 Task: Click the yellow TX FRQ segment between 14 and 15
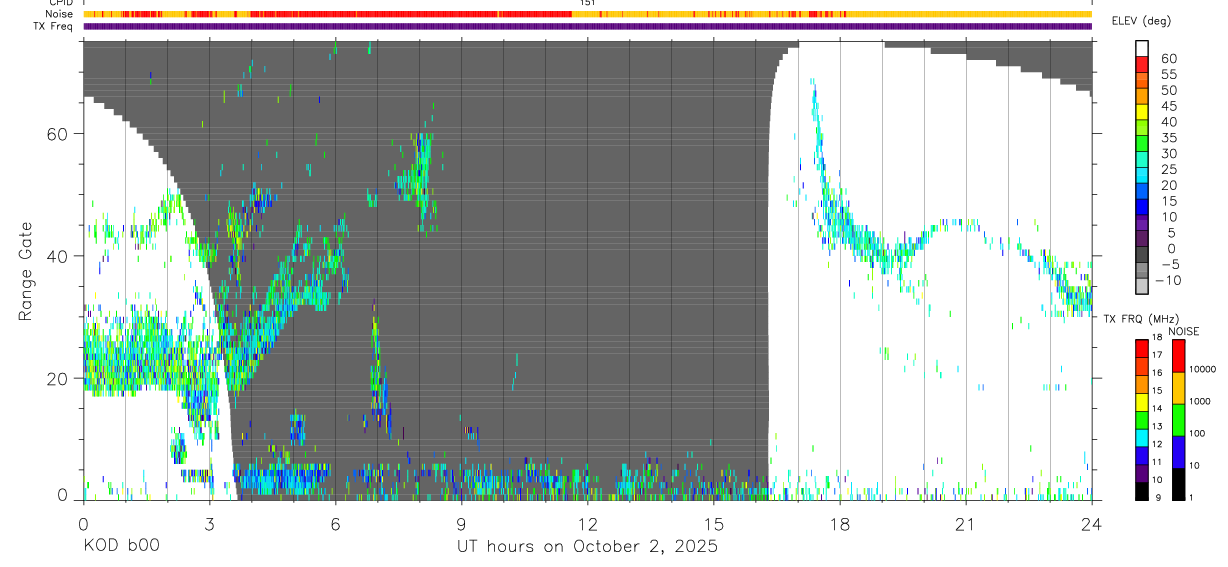click(1141, 401)
